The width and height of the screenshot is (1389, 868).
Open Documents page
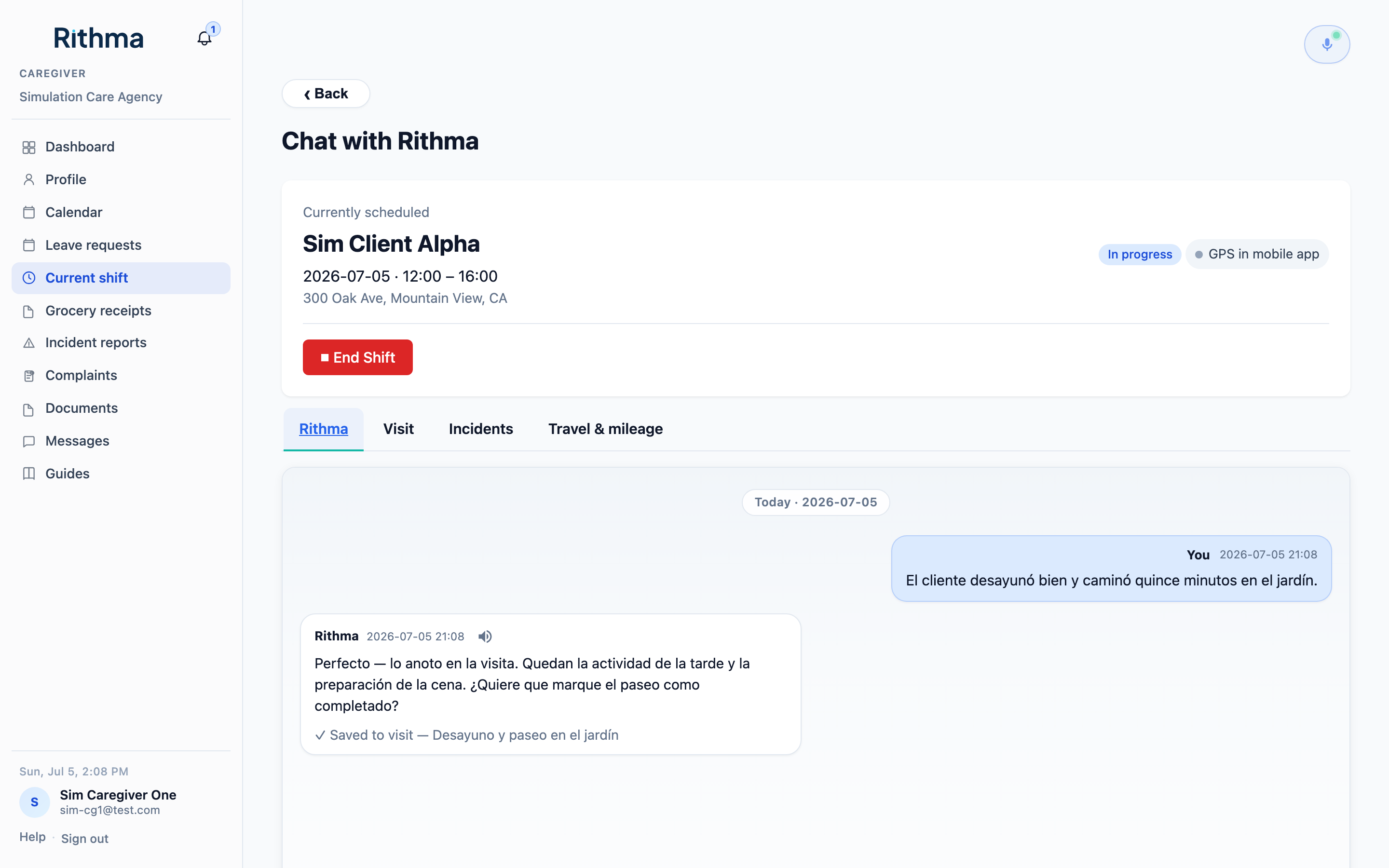point(121,408)
